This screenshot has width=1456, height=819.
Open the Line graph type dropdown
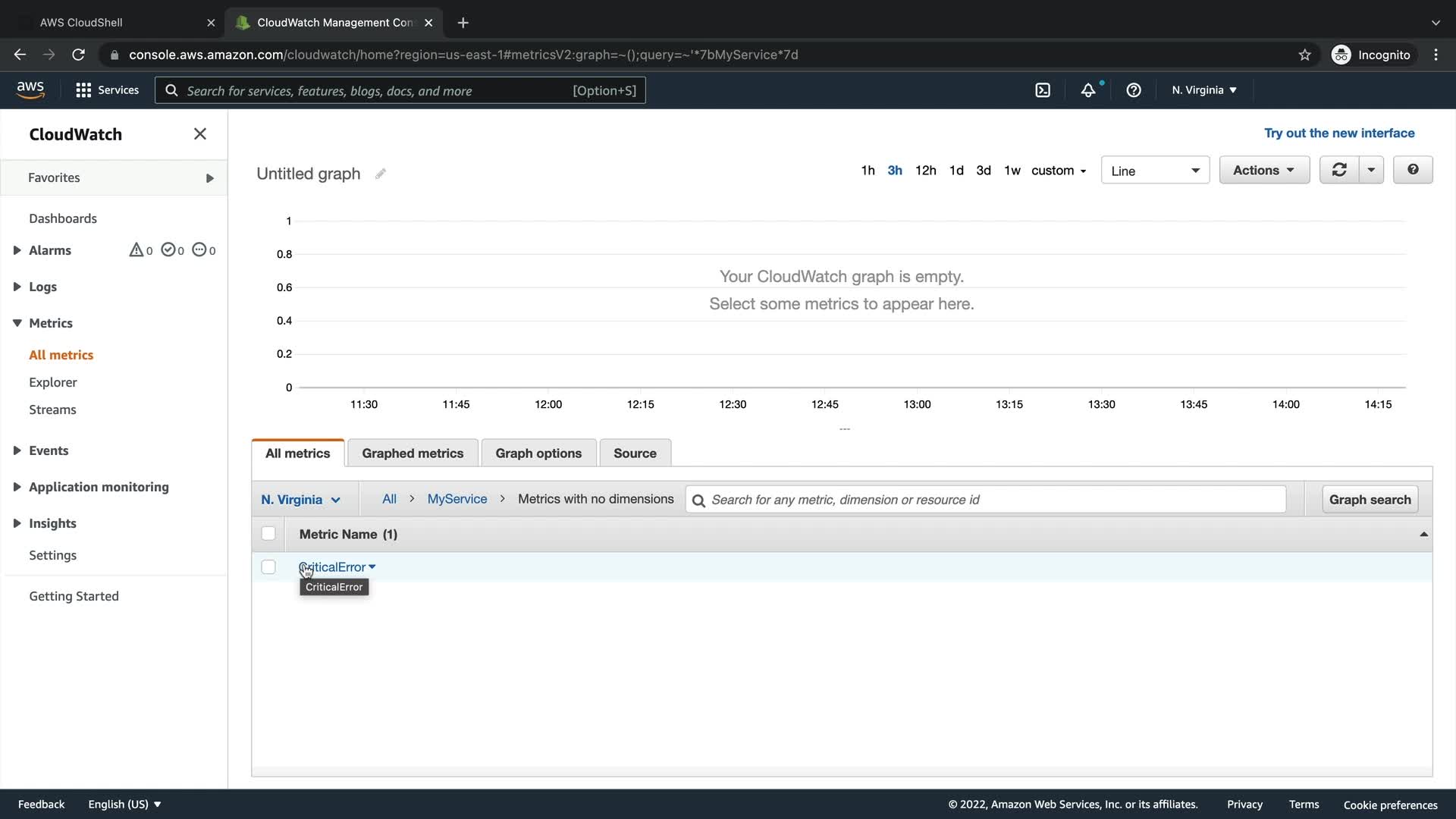(x=1154, y=171)
